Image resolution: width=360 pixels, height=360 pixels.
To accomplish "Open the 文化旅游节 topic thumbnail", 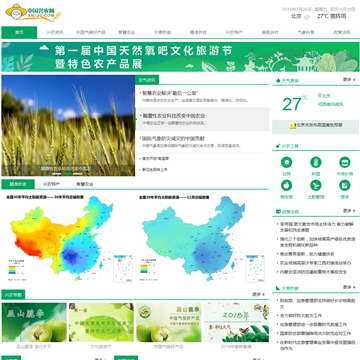I will pyautogui.click(x=101, y=322).
